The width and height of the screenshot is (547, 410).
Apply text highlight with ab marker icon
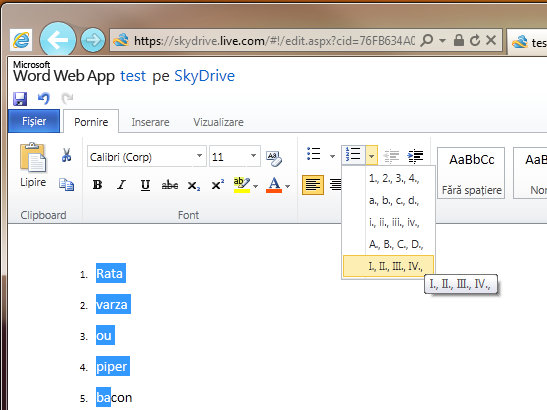(x=242, y=185)
